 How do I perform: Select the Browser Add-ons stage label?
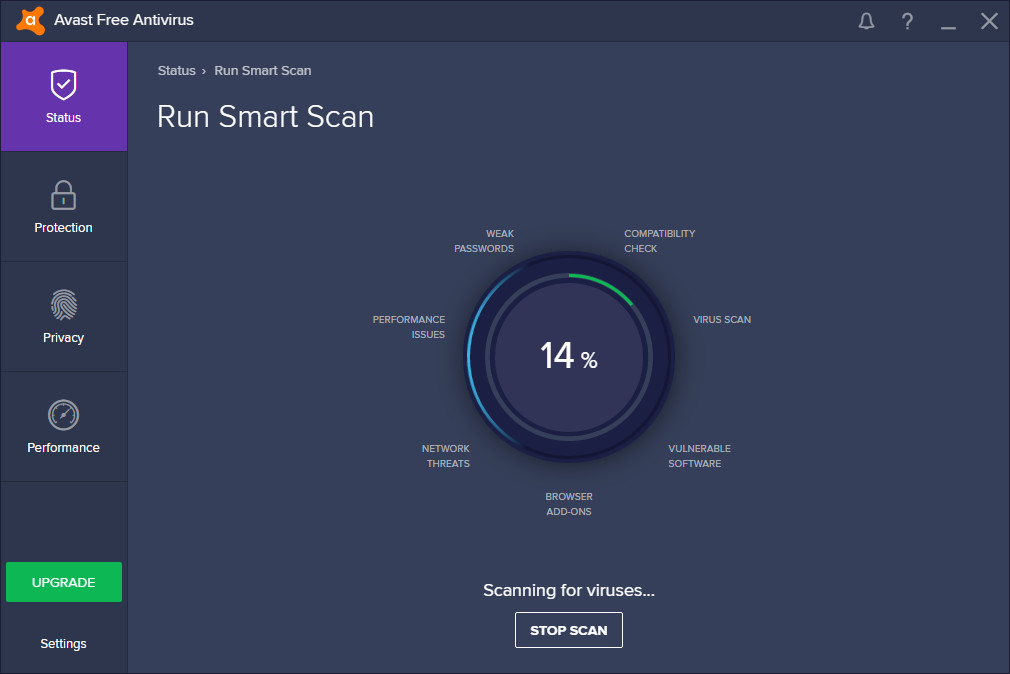[x=568, y=504]
